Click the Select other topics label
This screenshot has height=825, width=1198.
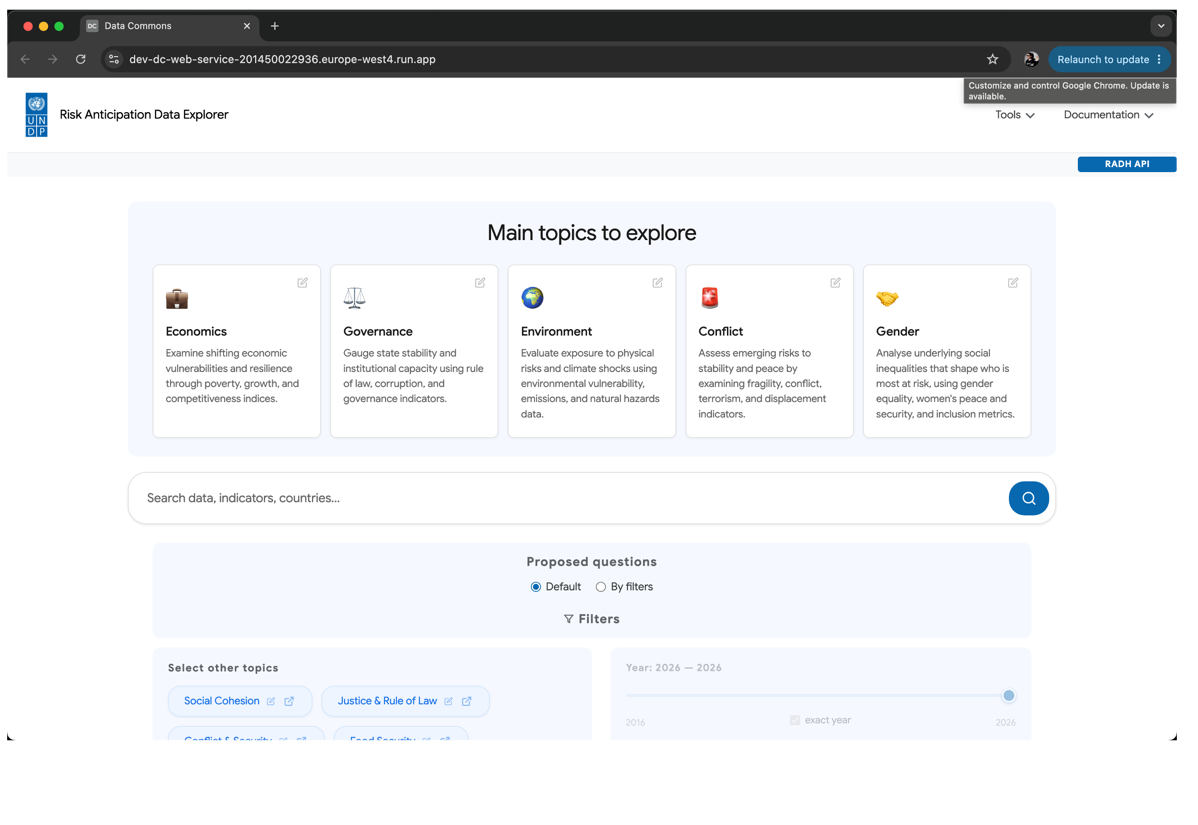(223, 668)
